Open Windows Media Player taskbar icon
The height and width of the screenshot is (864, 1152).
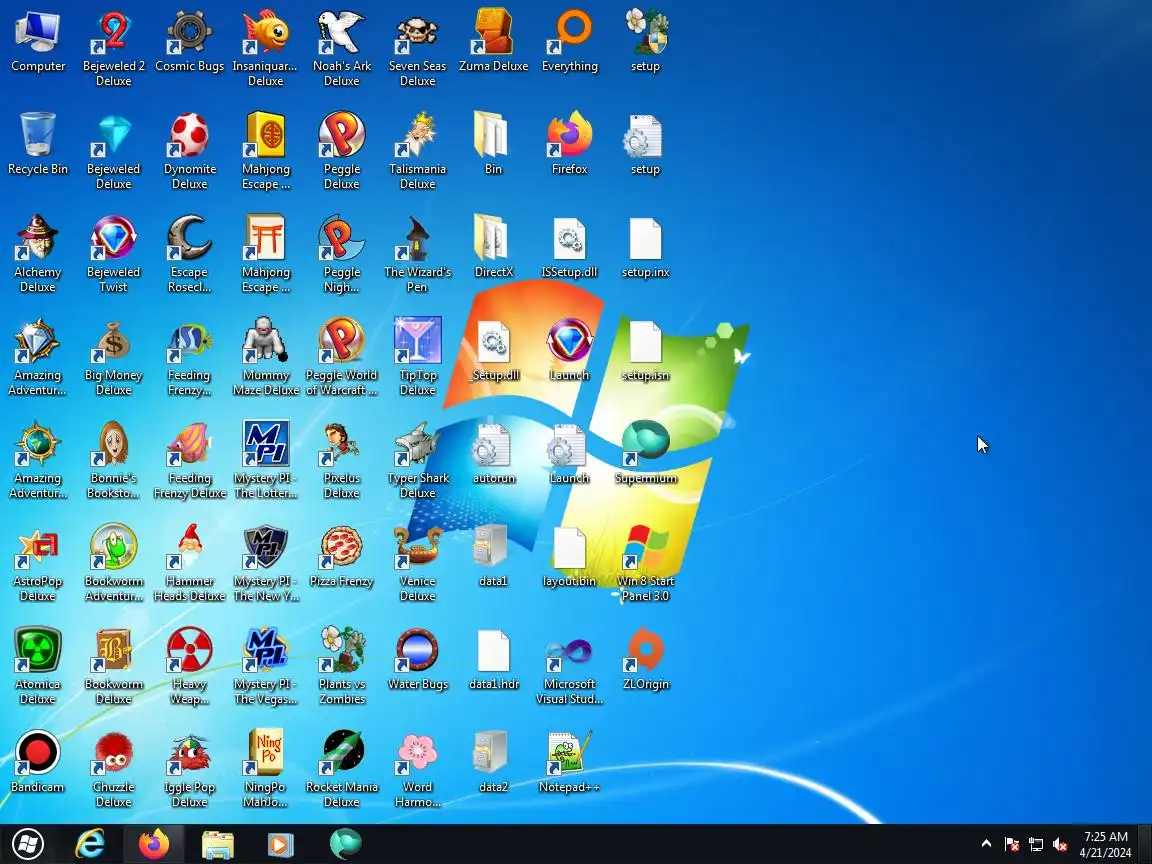280,843
